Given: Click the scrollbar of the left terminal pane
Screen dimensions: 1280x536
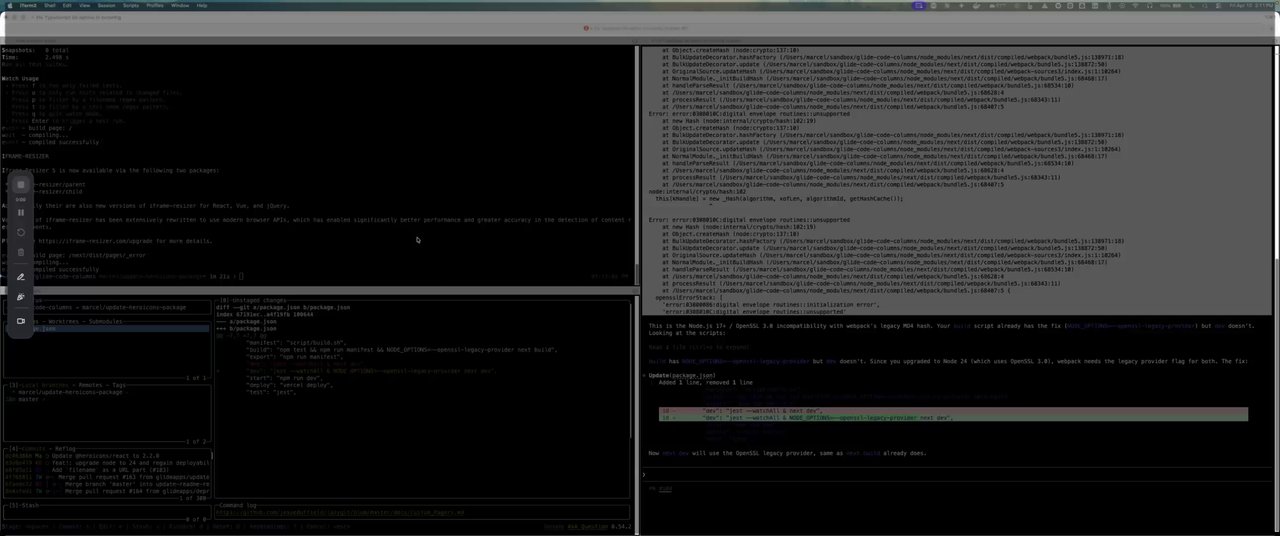Looking at the screenshot, I should [x=635, y=165].
